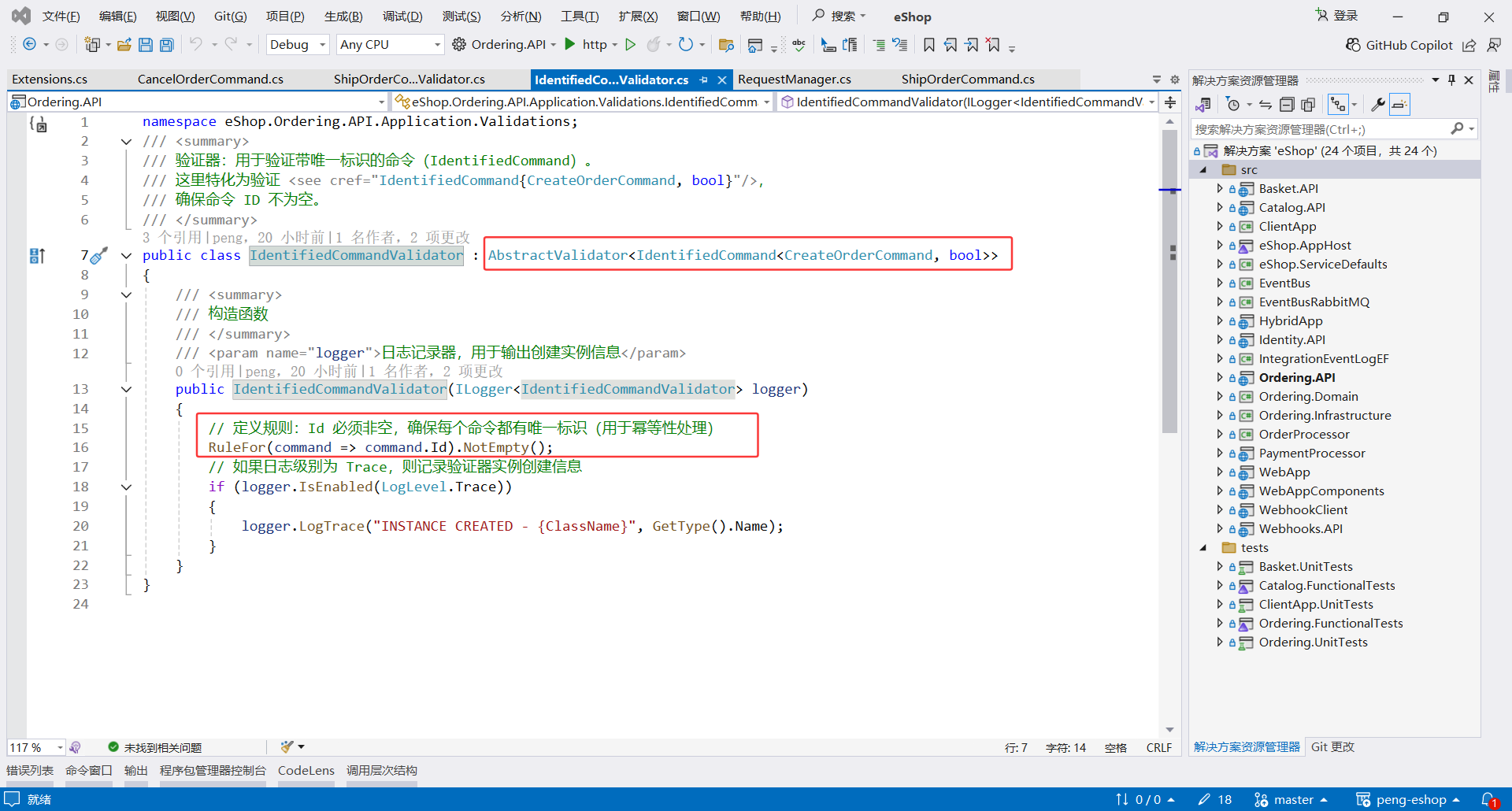This screenshot has width=1512, height=811.
Task: Click the Save All icon
Action: click(167, 45)
